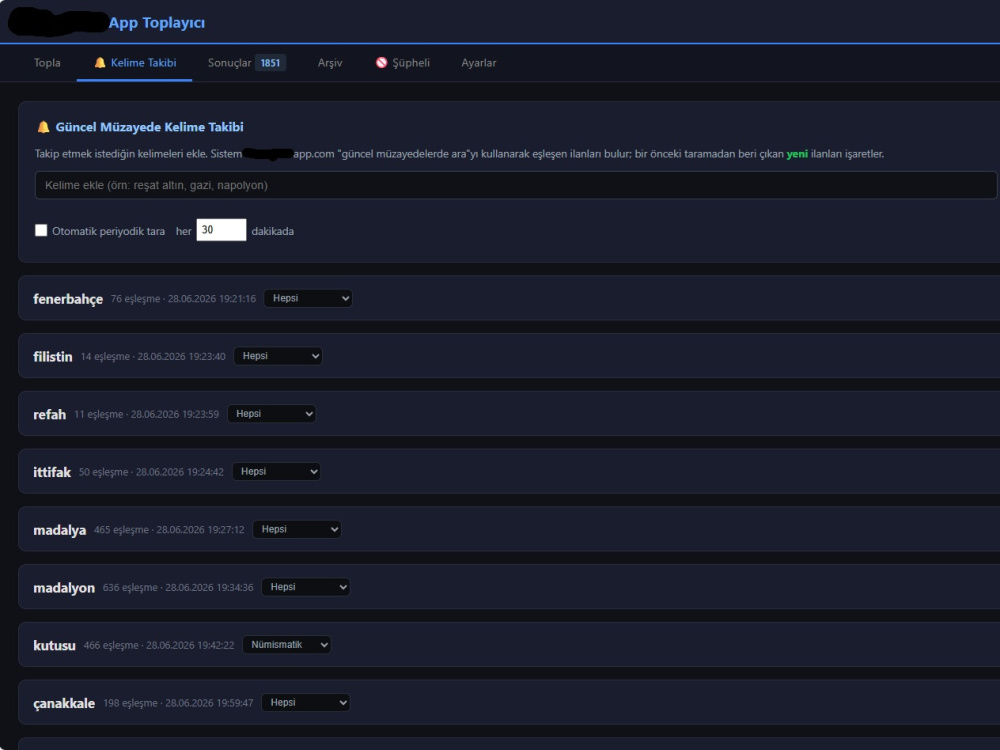
Task: Click the madalya keyword
Action: pos(59,530)
